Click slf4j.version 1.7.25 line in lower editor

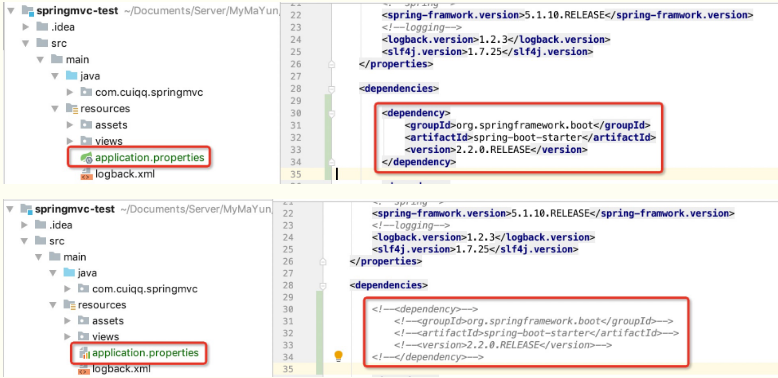pos(475,249)
